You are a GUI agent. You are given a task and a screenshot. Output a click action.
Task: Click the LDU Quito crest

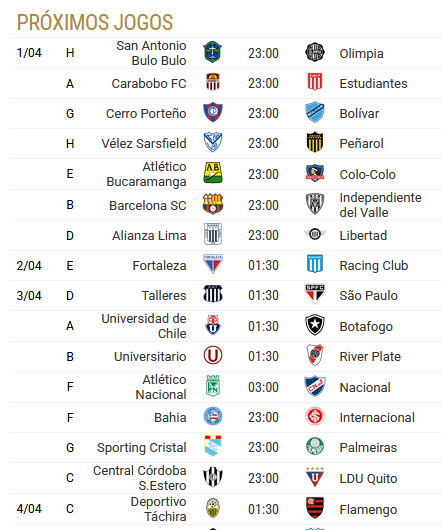(315, 477)
